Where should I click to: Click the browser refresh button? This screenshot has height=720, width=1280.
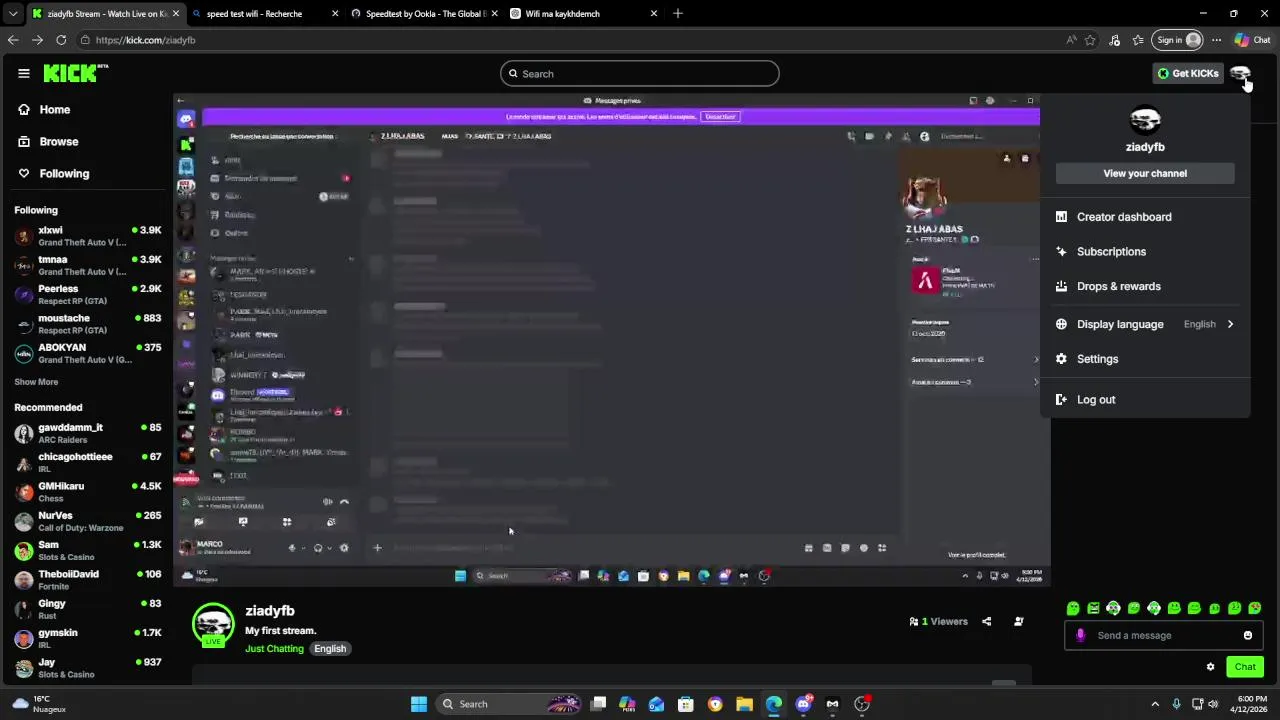[x=61, y=40]
